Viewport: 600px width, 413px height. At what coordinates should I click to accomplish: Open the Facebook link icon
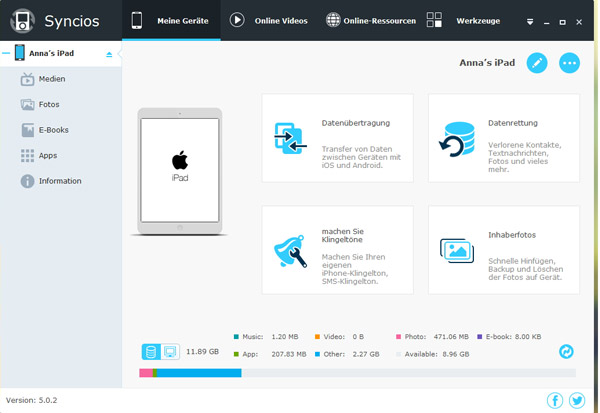pyautogui.click(x=555, y=400)
